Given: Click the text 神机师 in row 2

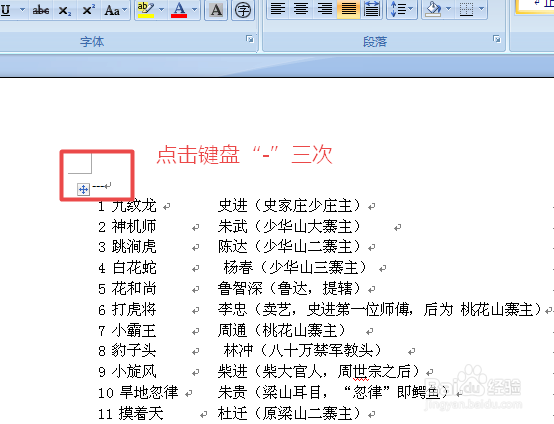Looking at the screenshot, I should 134,226.
